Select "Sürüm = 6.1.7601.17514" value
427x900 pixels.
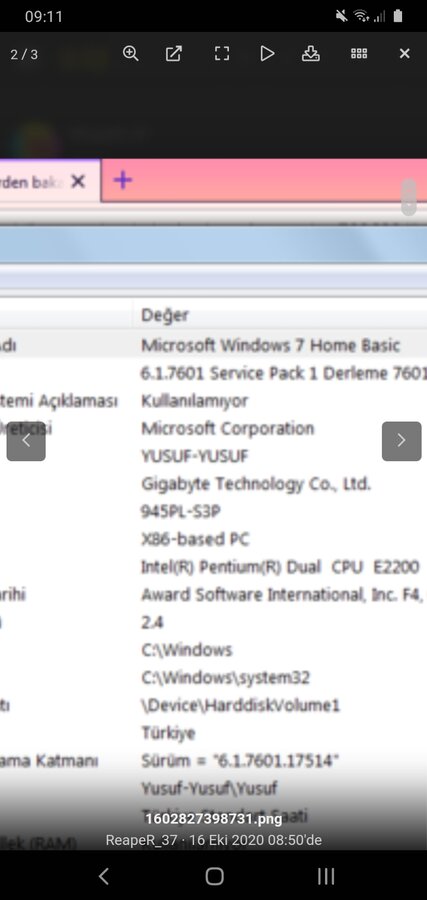[240, 761]
